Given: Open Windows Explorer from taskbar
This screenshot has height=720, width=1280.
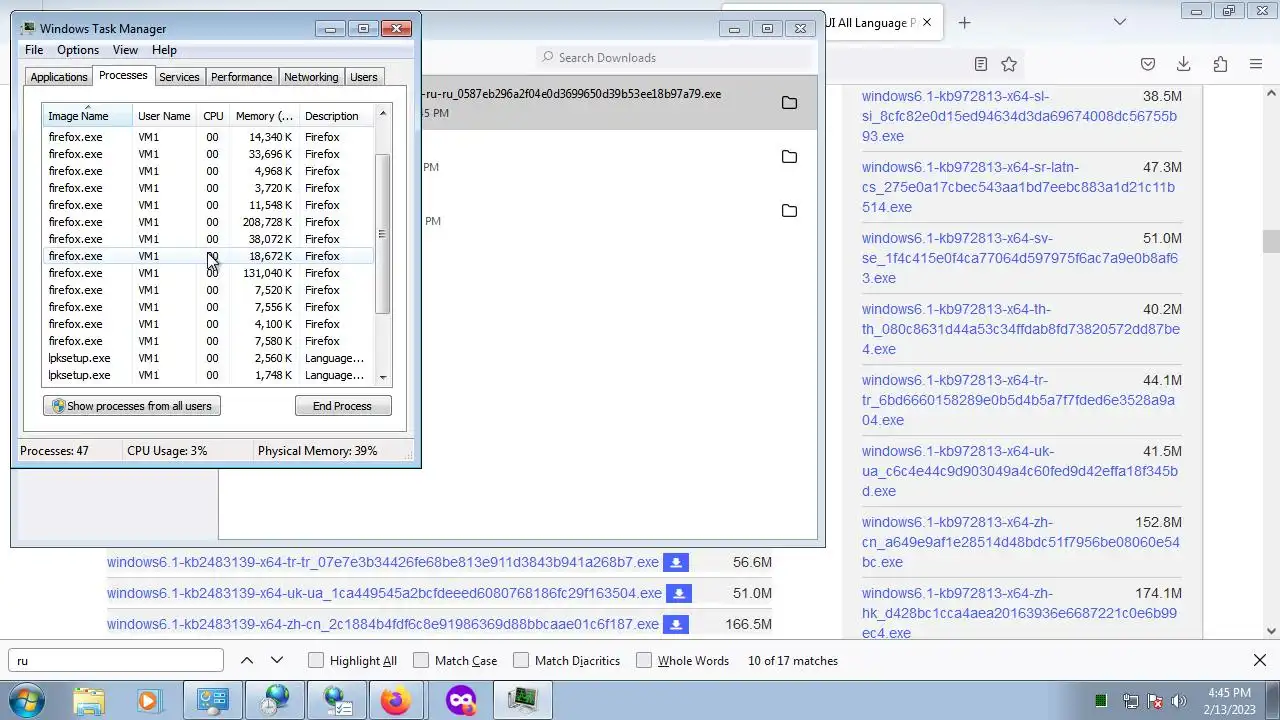Looking at the screenshot, I should tap(88, 700).
